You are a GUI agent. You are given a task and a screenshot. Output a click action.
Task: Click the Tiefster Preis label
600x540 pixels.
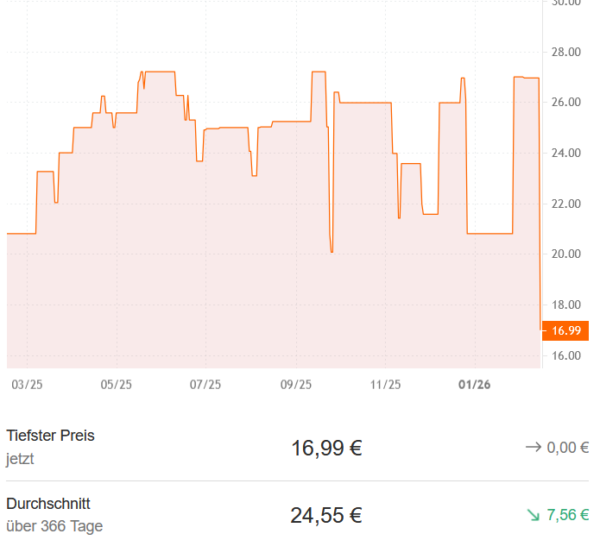pos(50,436)
